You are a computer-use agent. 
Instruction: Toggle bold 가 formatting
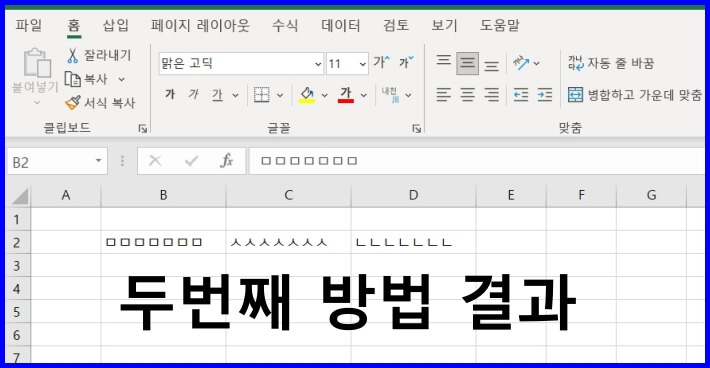coord(170,94)
